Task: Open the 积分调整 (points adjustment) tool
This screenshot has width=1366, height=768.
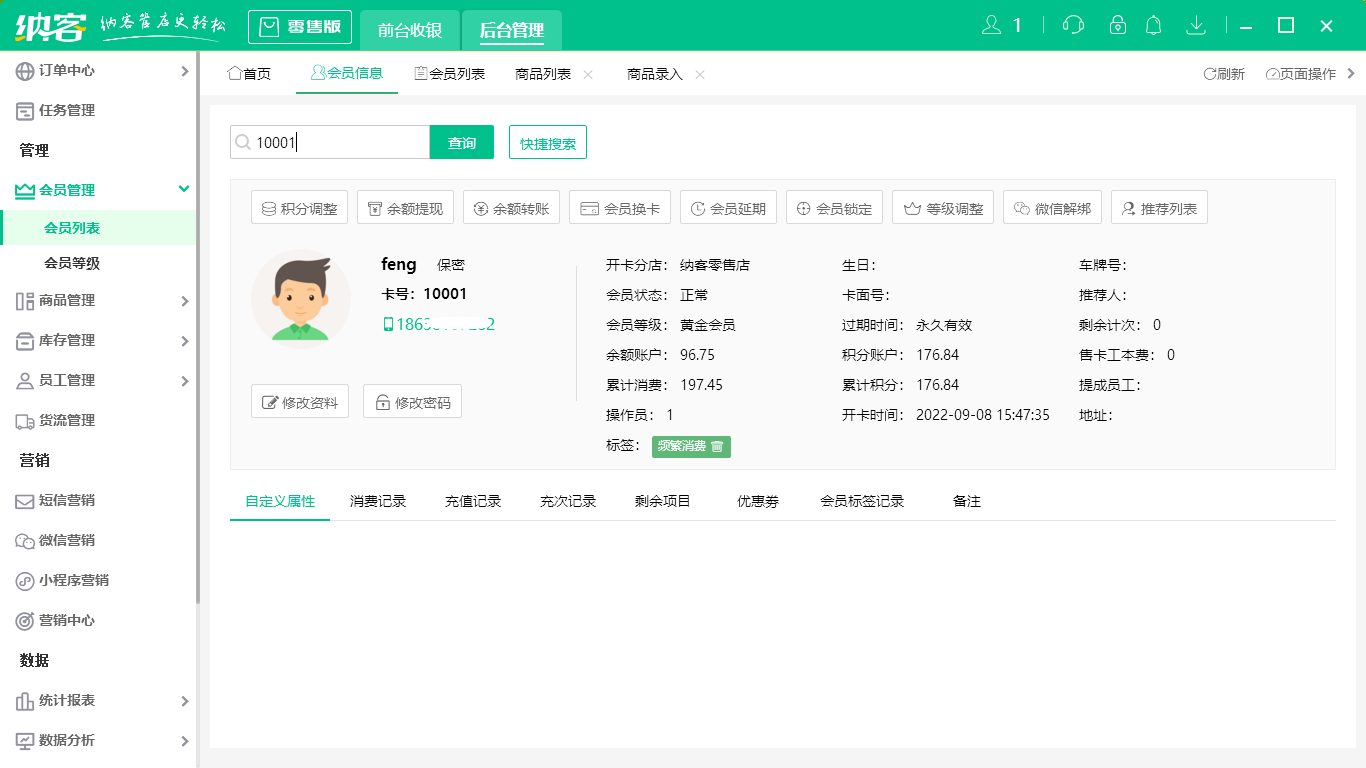Action: click(299, 207)
